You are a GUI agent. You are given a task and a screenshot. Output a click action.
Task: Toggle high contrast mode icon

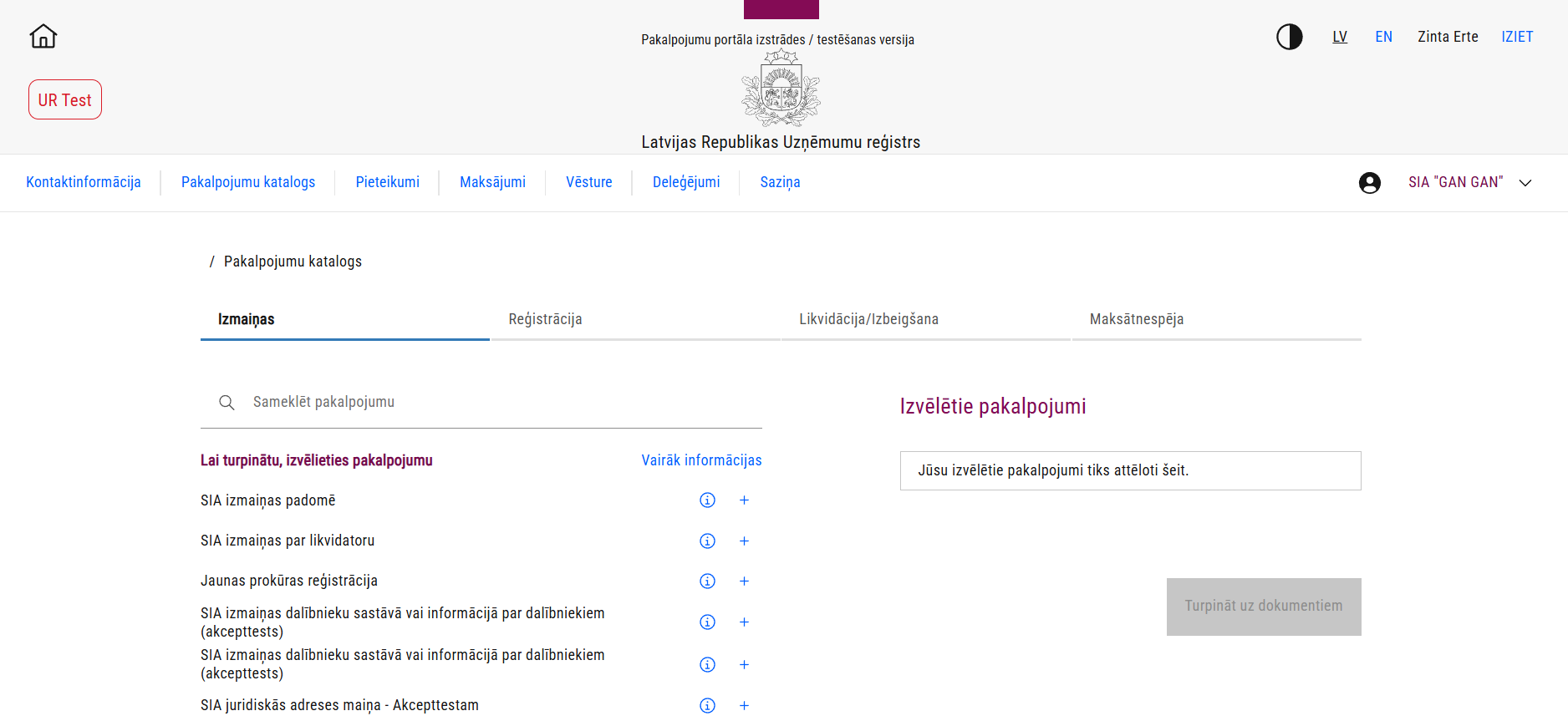click(x=1289, y=37)
